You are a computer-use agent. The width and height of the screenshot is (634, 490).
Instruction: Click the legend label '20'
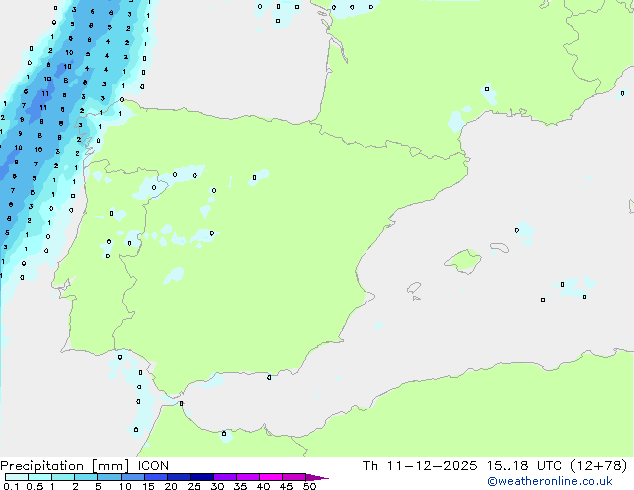[x=171, y=486]
